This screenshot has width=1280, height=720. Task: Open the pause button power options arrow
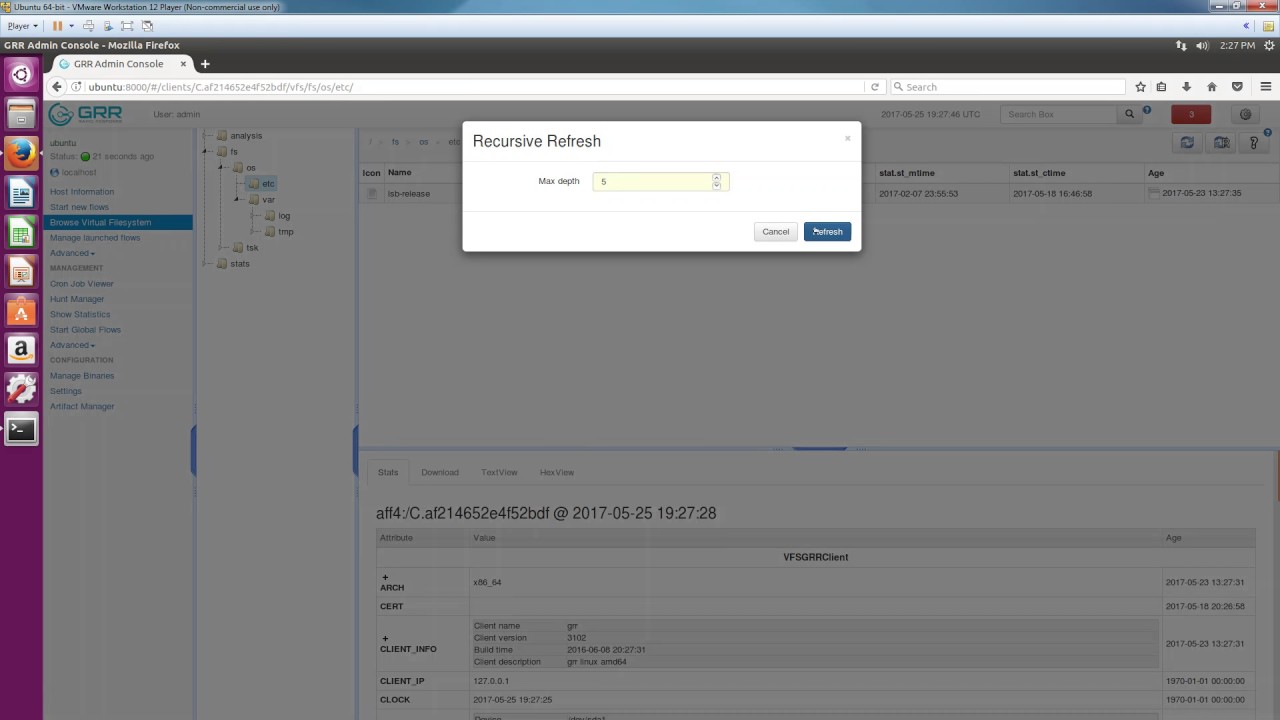[x=71, y=26]
